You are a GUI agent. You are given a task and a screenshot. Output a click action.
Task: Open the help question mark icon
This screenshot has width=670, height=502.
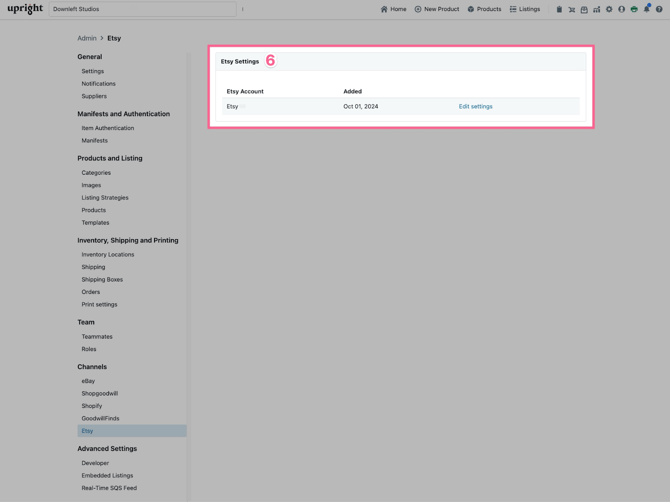[x=659, y=9]
